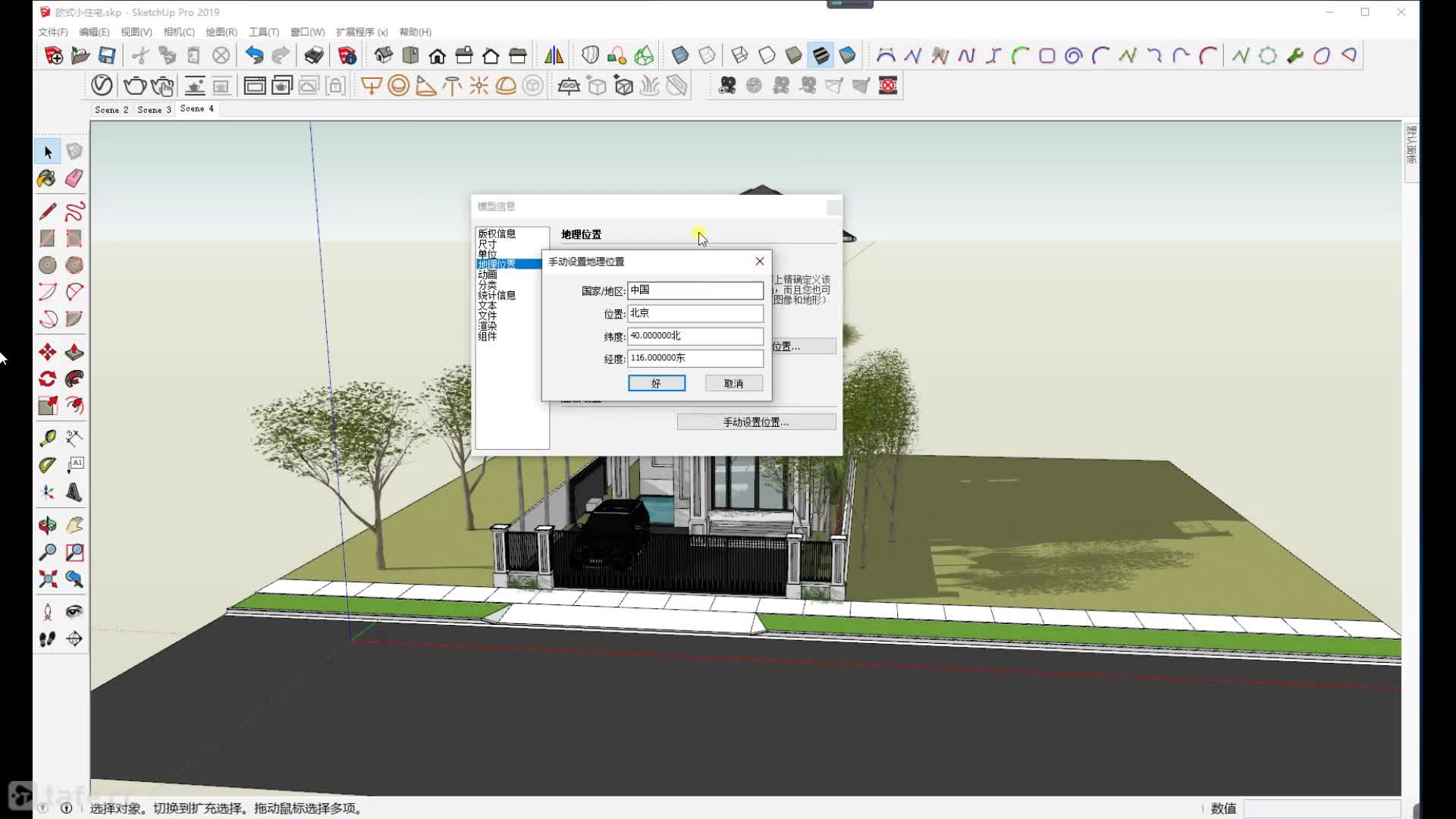The width and height of the screenshot is (1456, 819).
Task: Open the 视图(V) menu
Action: pyautogui.click(x=136, y=32)
